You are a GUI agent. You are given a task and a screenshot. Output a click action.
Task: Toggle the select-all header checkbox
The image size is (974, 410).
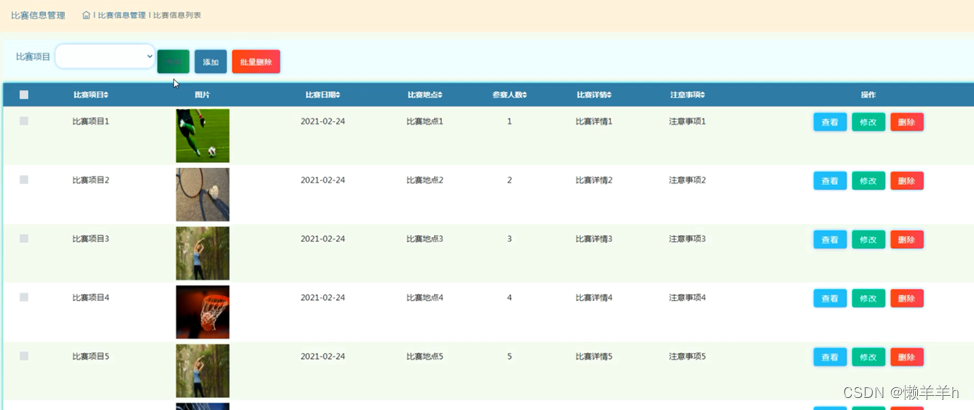(24, 95)
